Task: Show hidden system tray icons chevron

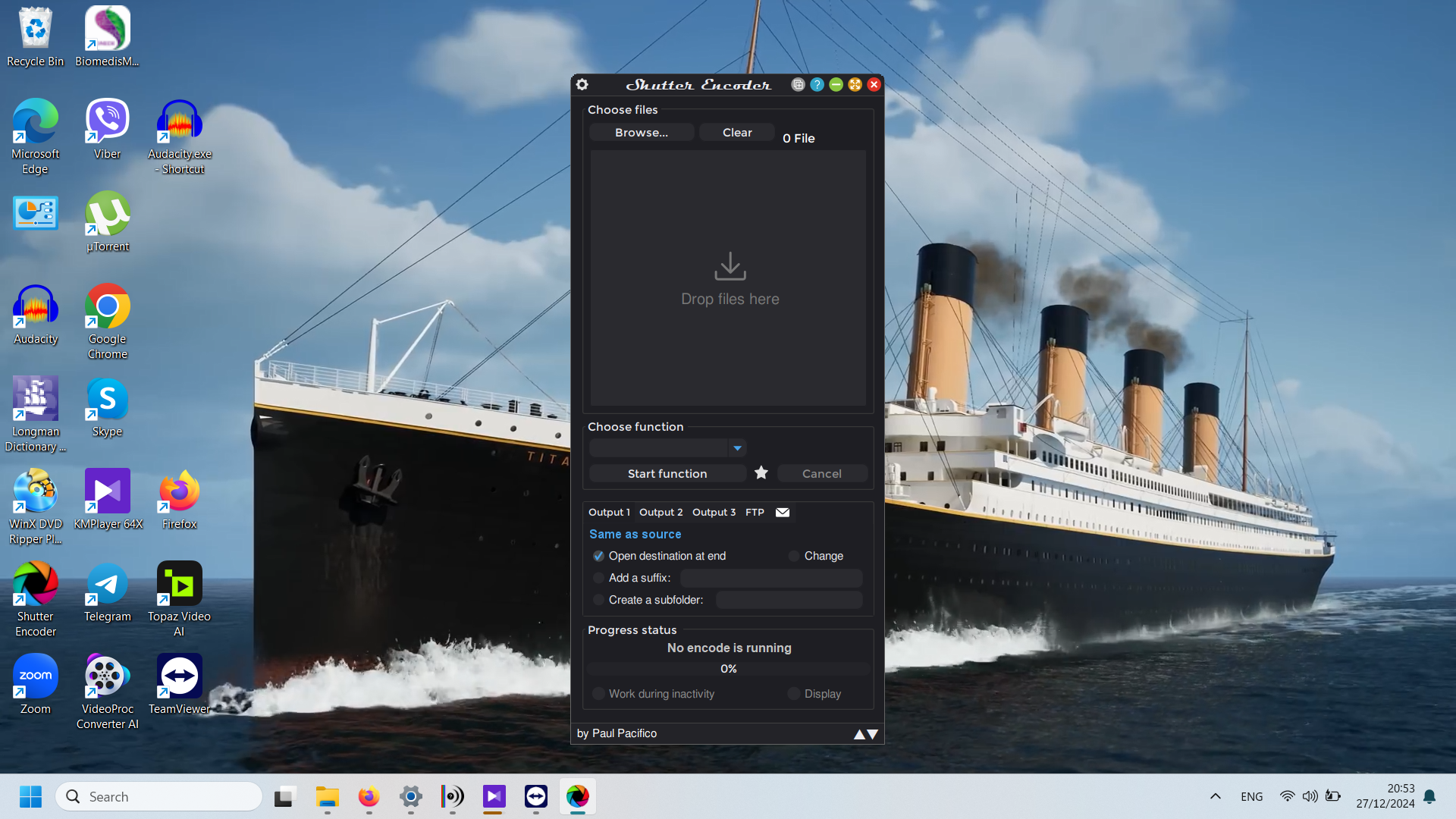Action: [1215, 796]
